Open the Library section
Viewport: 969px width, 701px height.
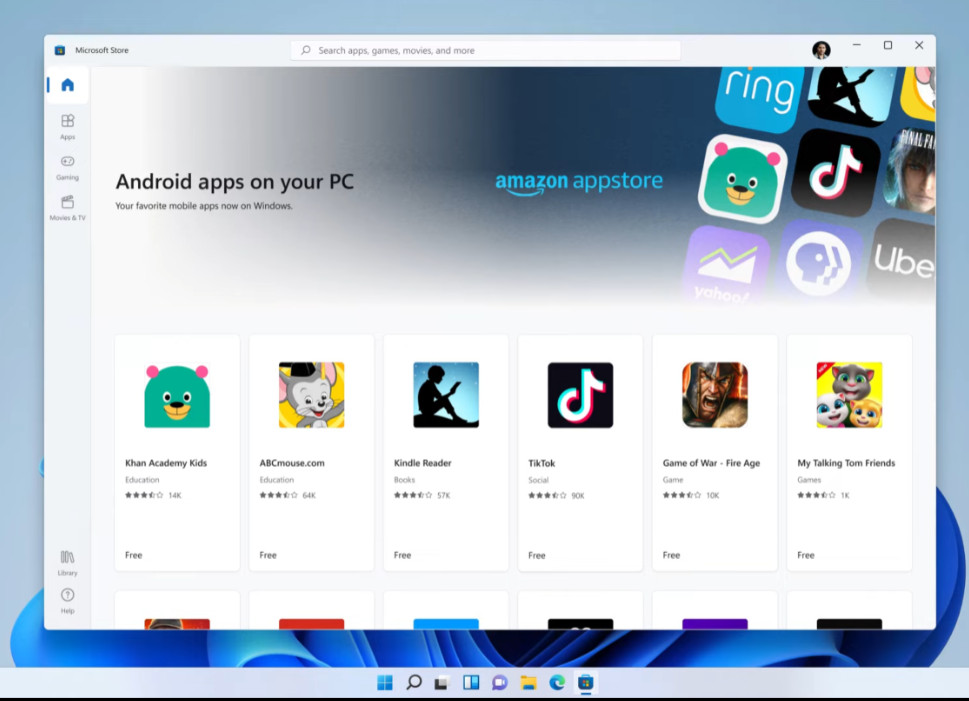(x=67, y=563)
